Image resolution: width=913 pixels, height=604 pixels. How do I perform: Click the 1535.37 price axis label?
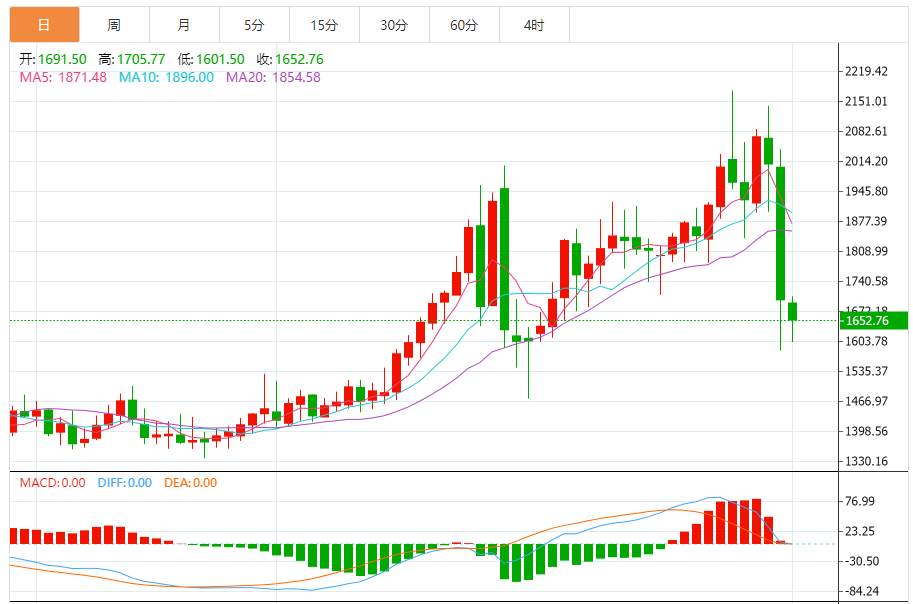866,372
